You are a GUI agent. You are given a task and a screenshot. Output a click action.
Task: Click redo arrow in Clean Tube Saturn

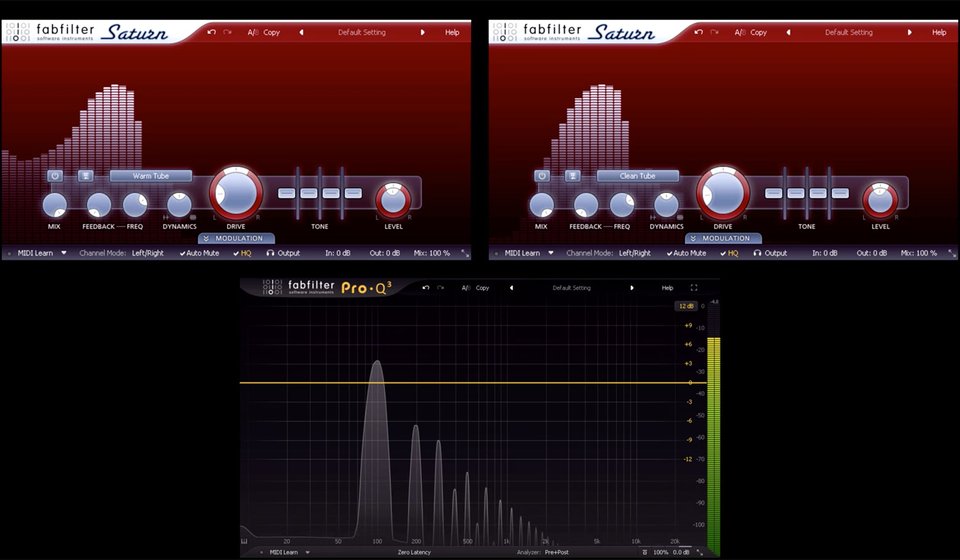(715, 32)
